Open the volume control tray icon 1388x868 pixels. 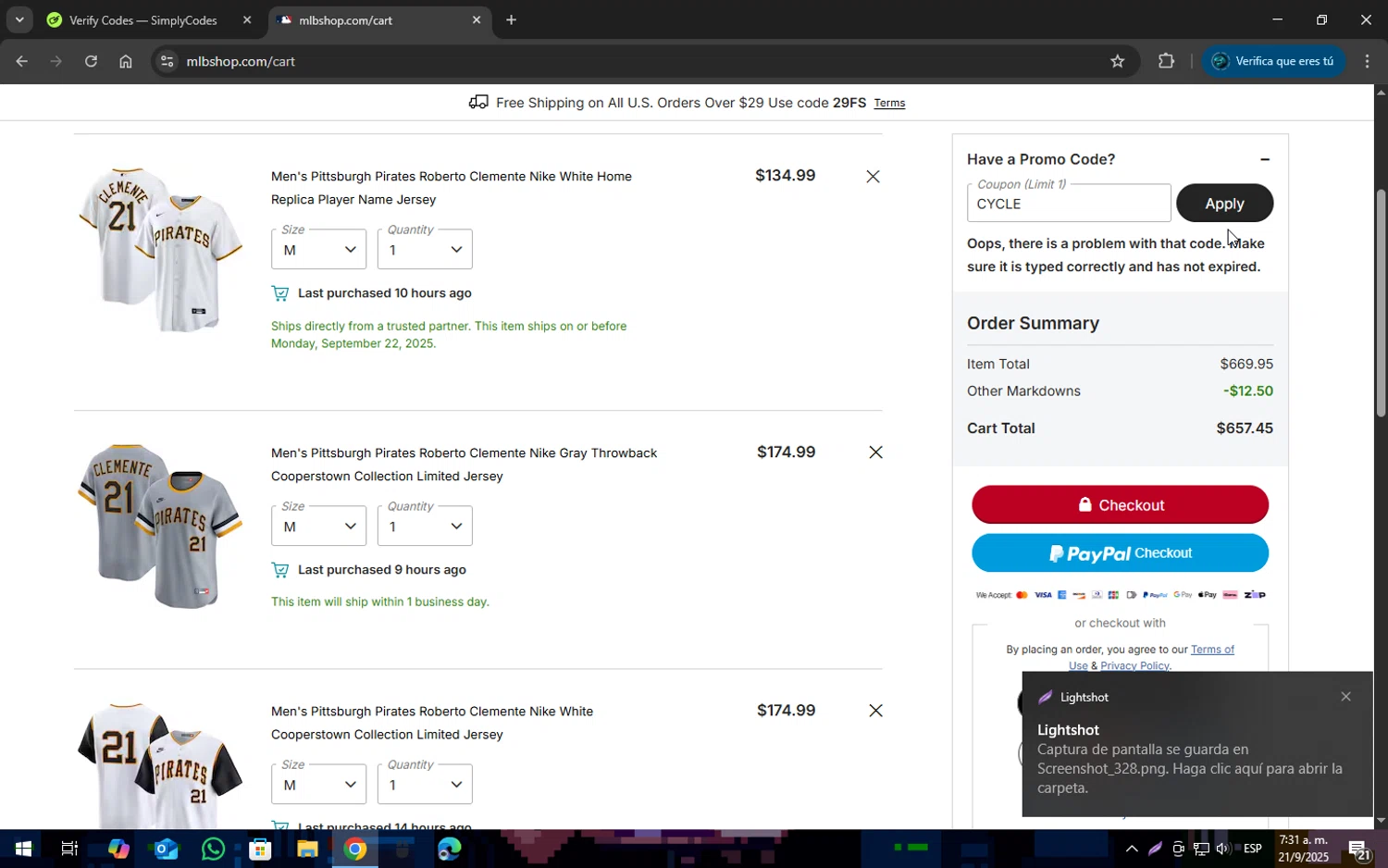[x=1222, y=849]
